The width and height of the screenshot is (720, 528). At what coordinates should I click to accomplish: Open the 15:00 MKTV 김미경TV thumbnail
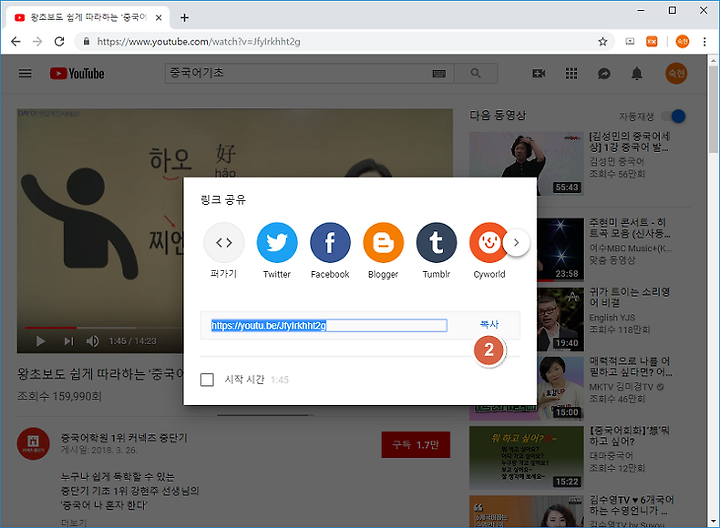pos(560,388)
